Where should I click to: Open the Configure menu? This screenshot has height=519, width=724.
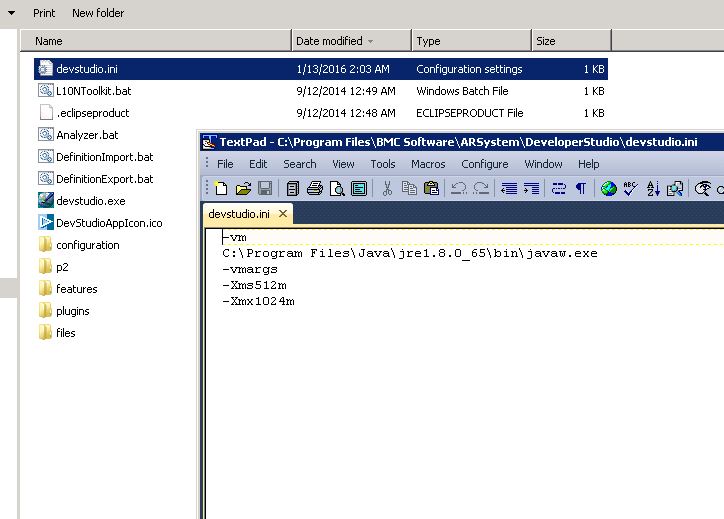coord(484,164)
